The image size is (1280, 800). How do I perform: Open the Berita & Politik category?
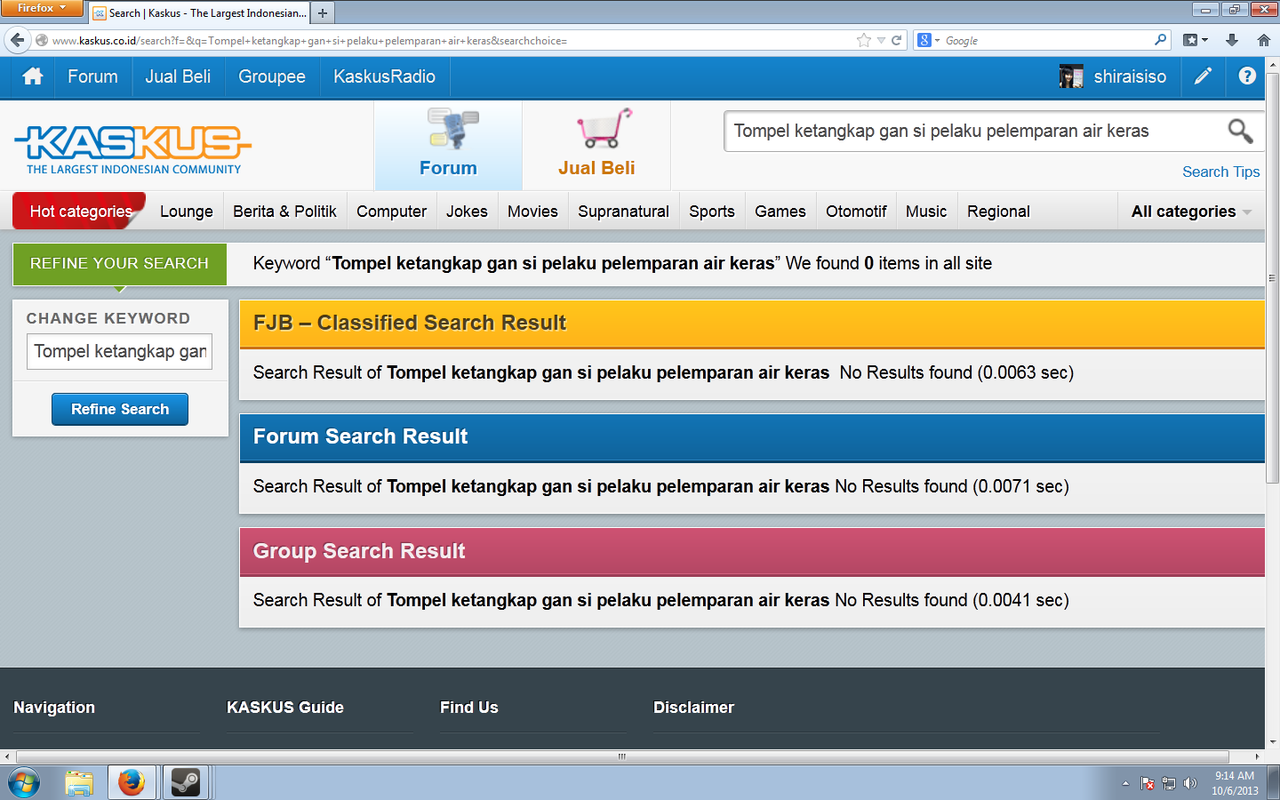click(285, 211)
